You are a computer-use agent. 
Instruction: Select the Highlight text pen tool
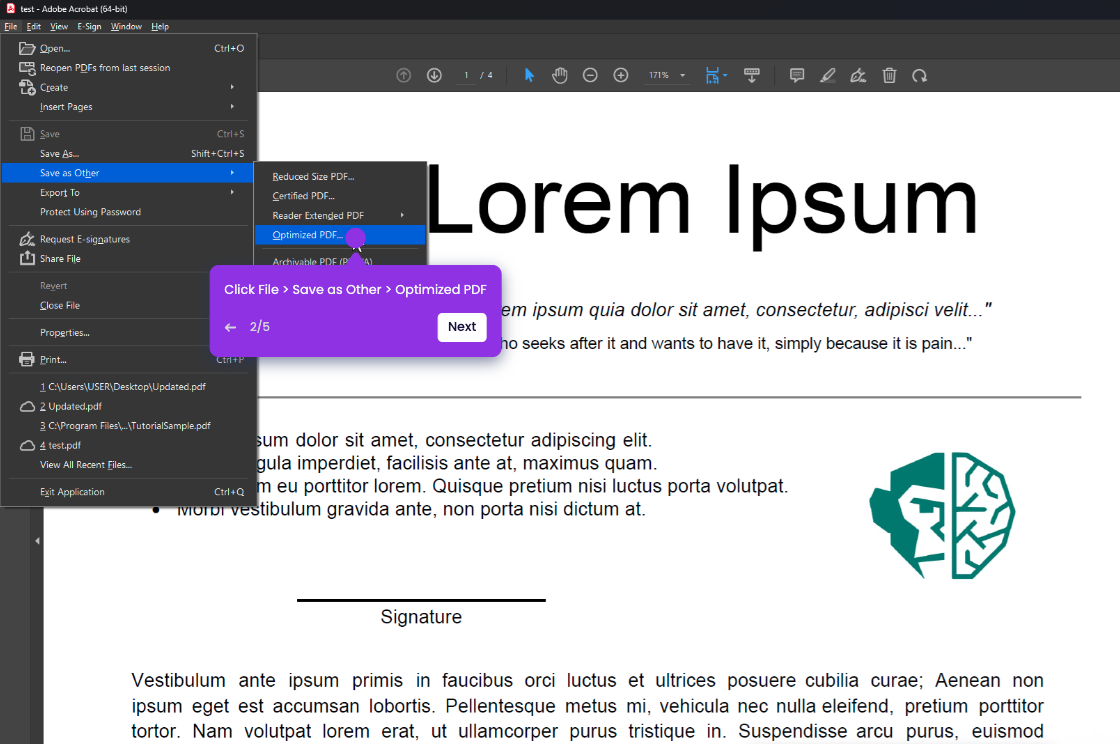pyautogui.click(x=828, y=75)
